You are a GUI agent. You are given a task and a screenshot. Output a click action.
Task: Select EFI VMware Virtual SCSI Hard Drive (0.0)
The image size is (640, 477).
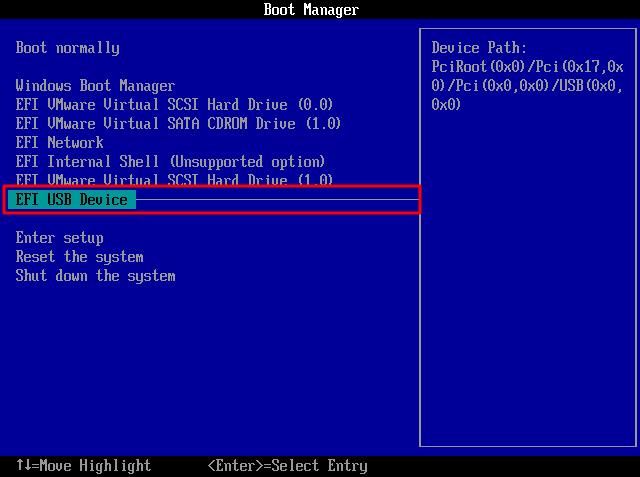click(x=174, y=104)
